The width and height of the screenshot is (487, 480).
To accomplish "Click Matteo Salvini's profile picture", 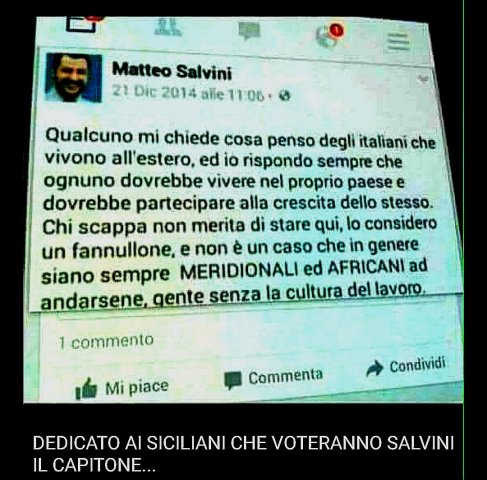I will tap(74, 77).
